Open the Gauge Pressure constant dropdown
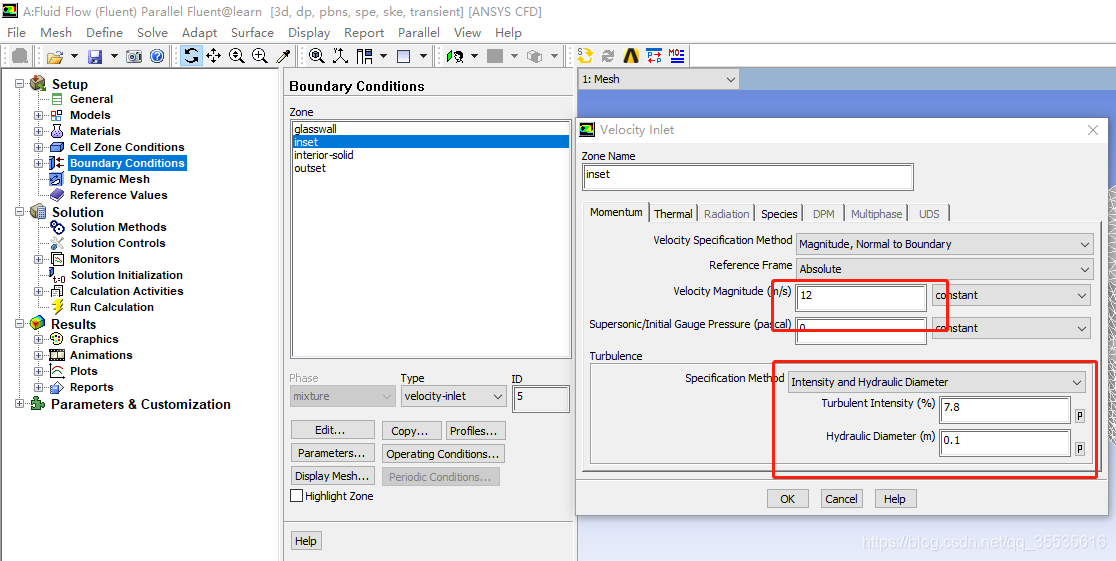1116x561 pixels. click(x=1011, y=328)
